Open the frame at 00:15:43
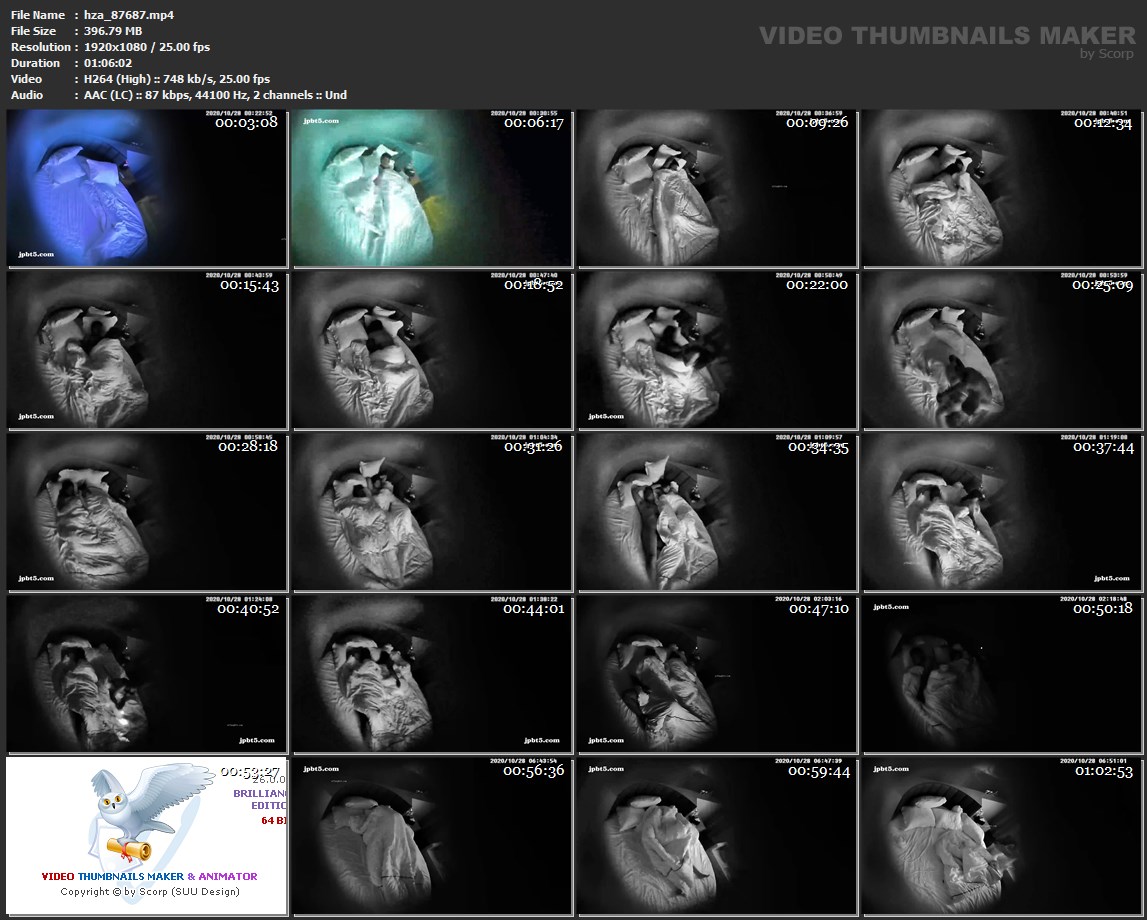This screenshot has width=1147, height=920. tap(147, 350)
